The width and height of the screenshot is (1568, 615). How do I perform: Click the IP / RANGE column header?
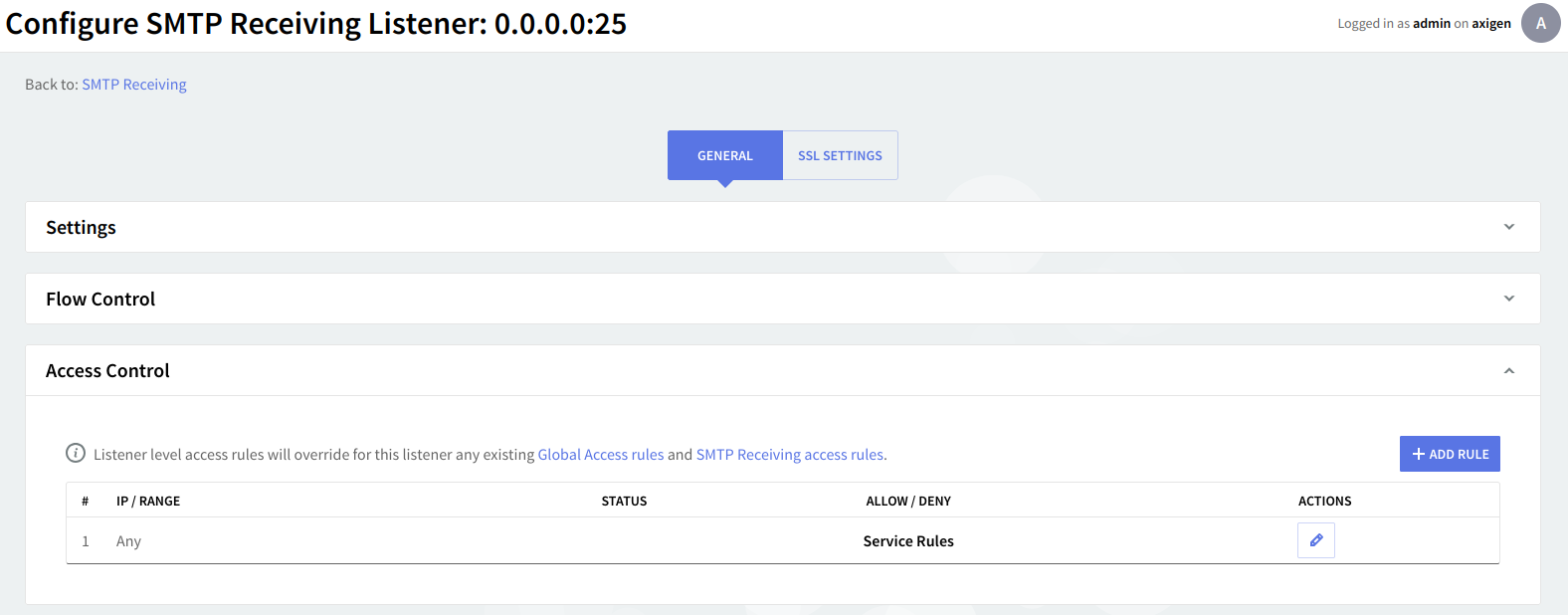coord(148,502)
